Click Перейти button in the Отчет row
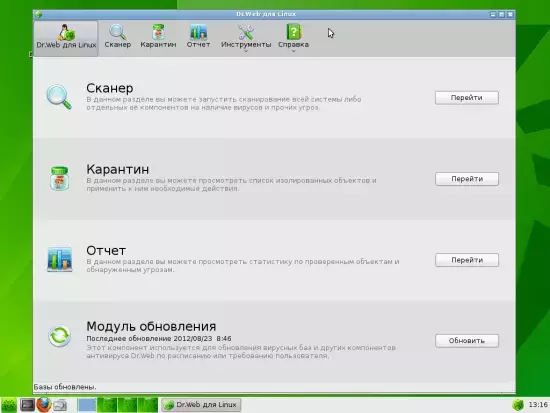The width and height of the screenshot is (550, 413). click(467, 260)
